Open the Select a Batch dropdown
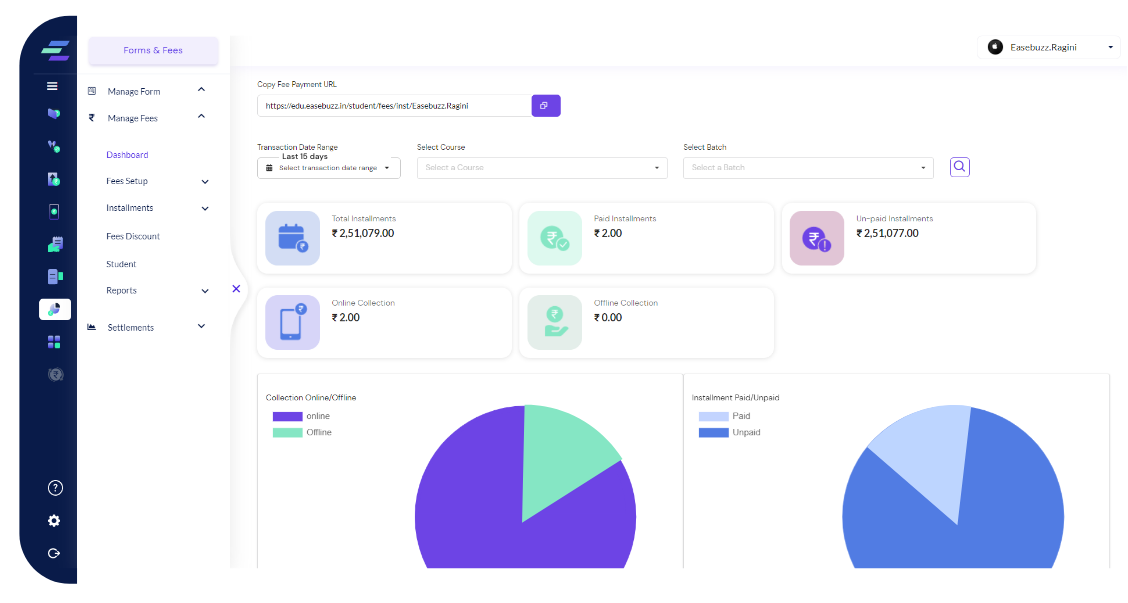 coord(808,168)
